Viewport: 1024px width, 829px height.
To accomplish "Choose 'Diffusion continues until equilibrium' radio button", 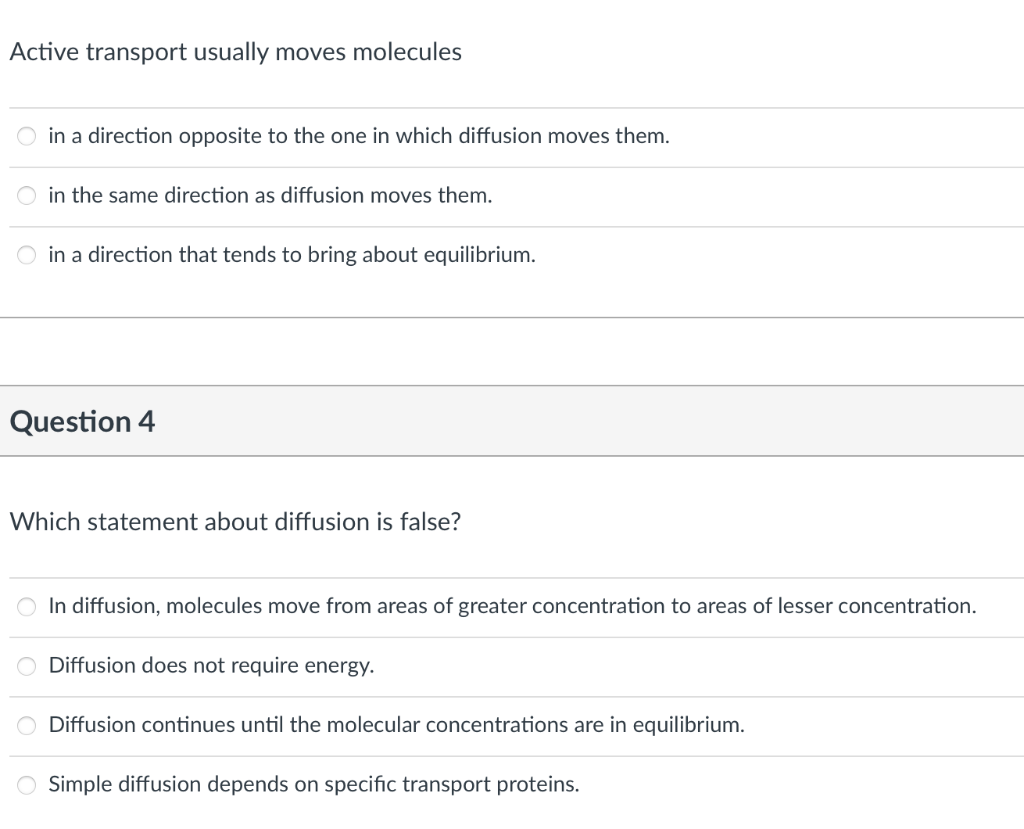I will click(x=27, y=726).
